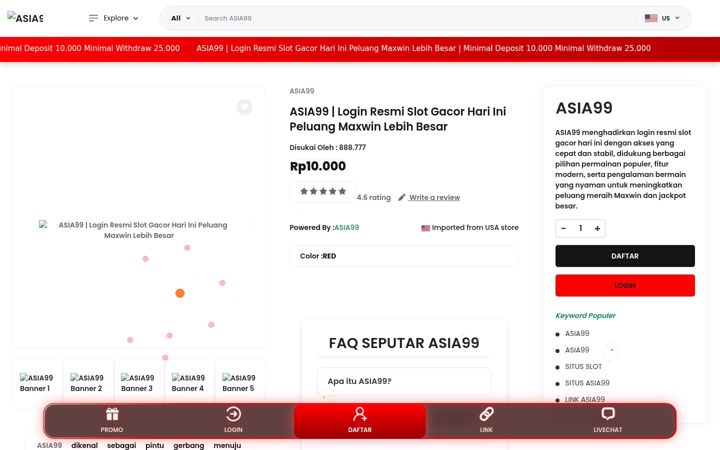This screenshot has width=720, height=450.
Task: Open the LINK ASIA99 keyword link
Action: coord(585,399)
